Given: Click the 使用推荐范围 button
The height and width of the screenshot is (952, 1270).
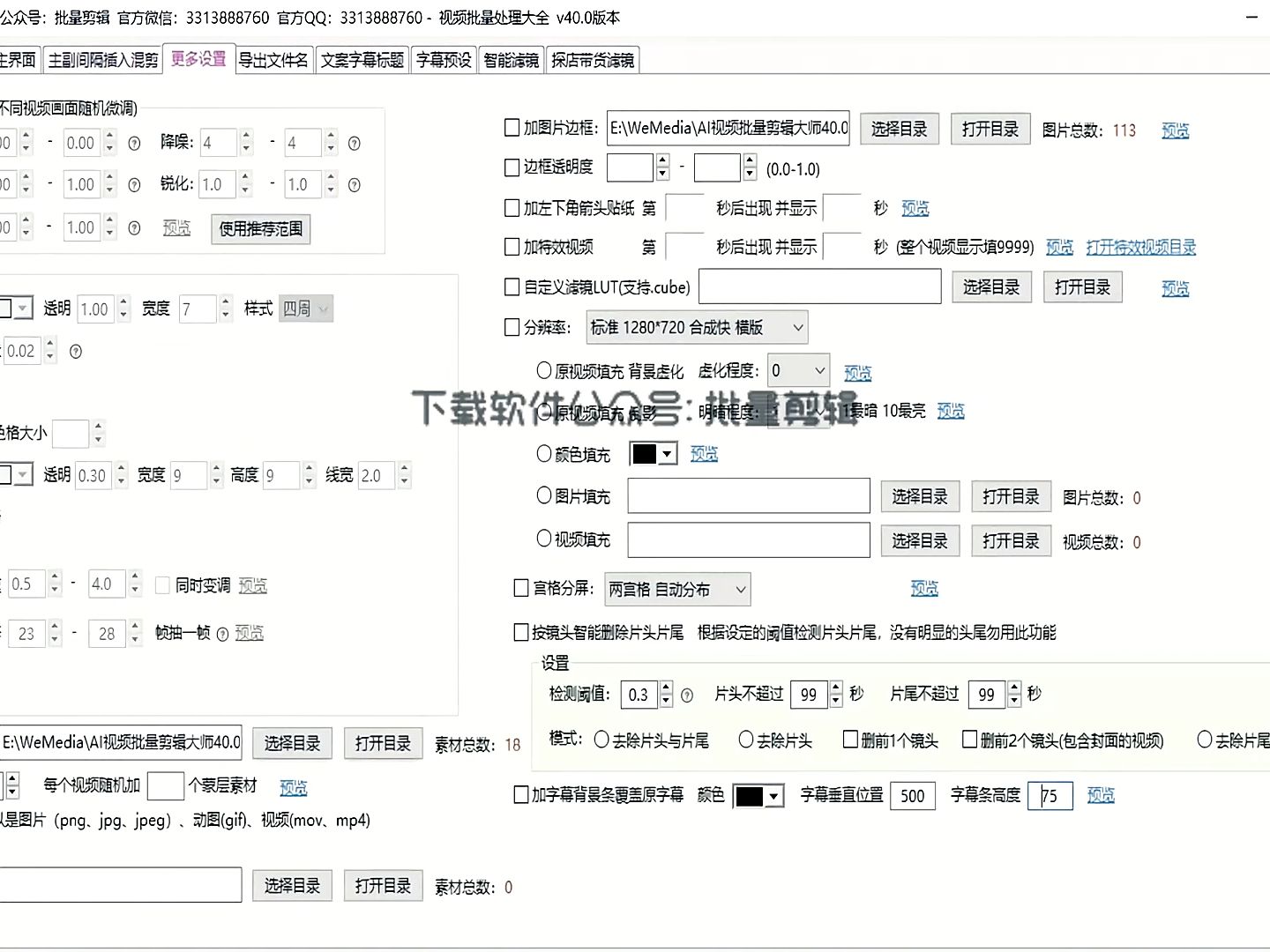Looking at the screenshot, I should click(x=260, y=229).
